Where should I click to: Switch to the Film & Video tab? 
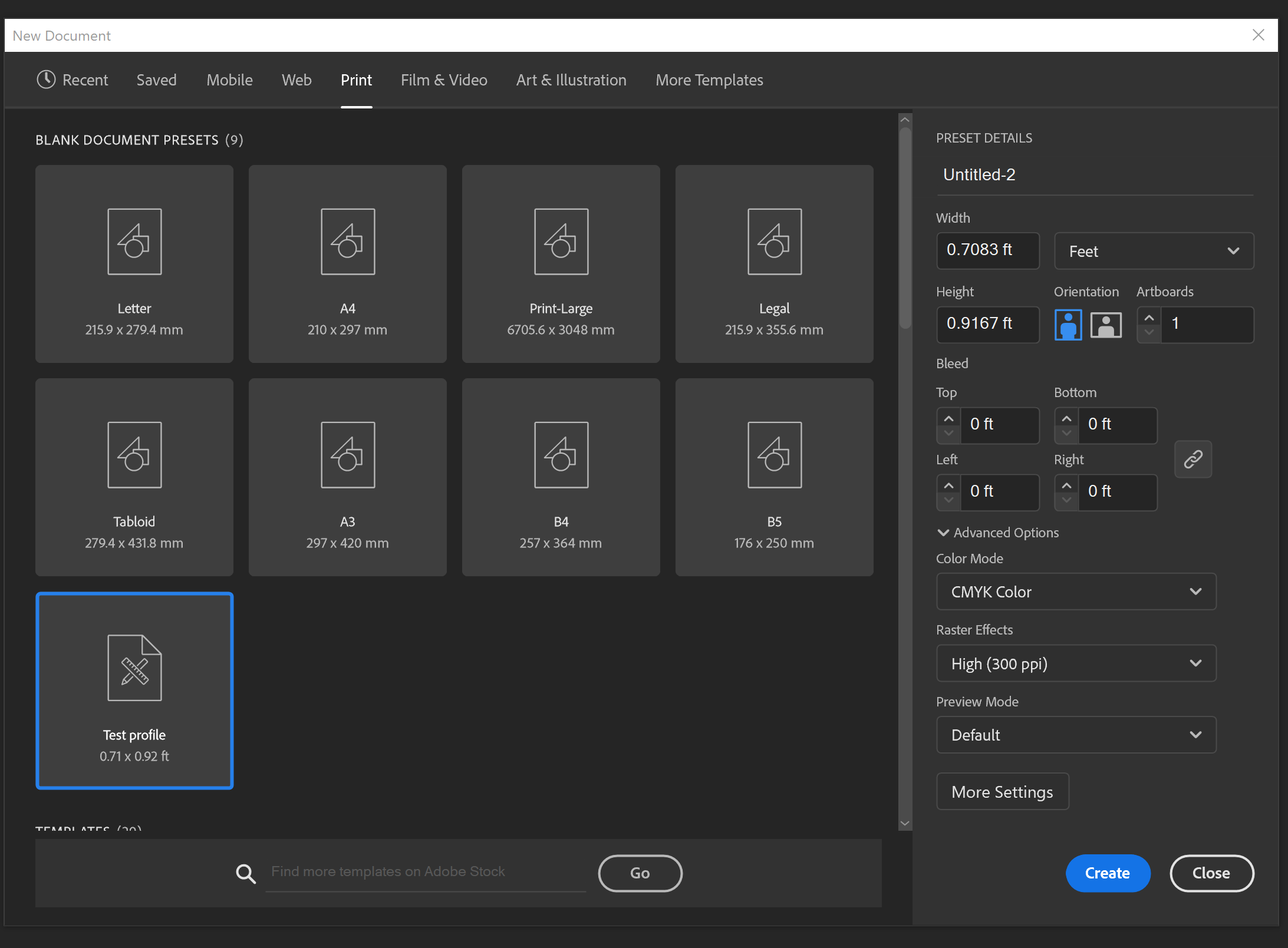click(443, 80)
